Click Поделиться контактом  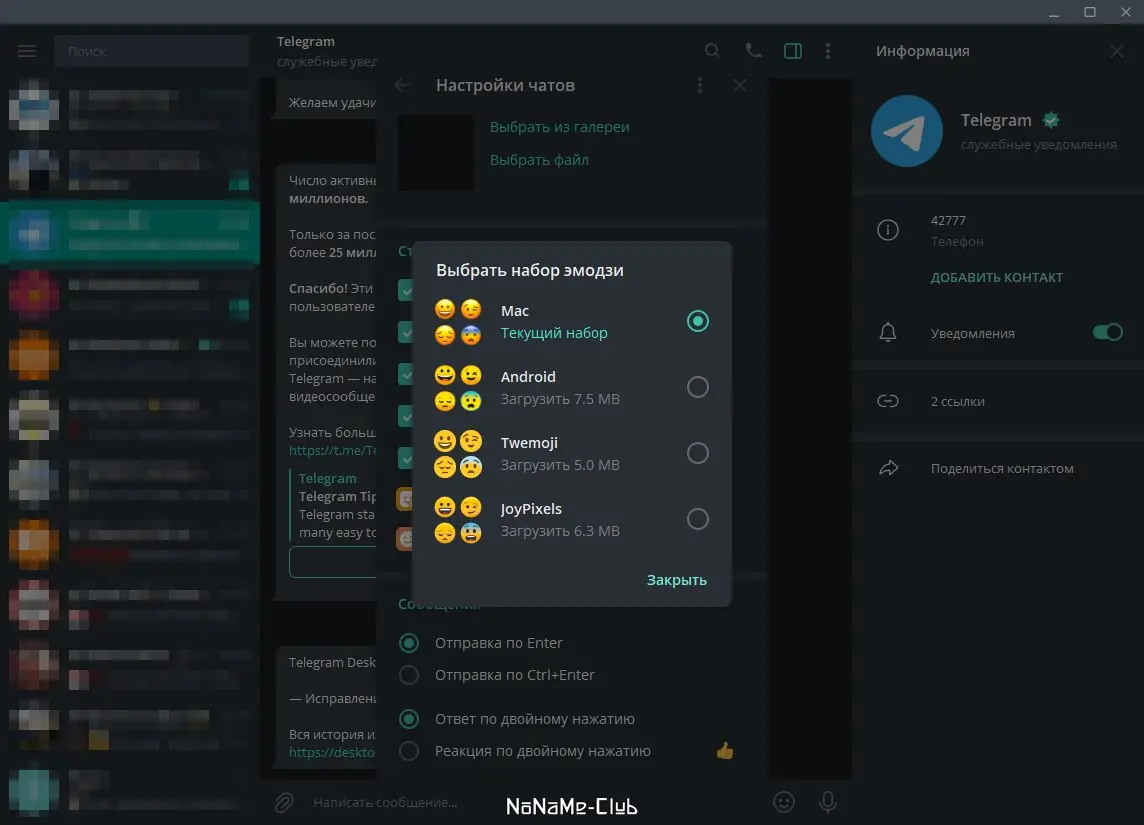pyautogui.click(x=1002, y=468)
